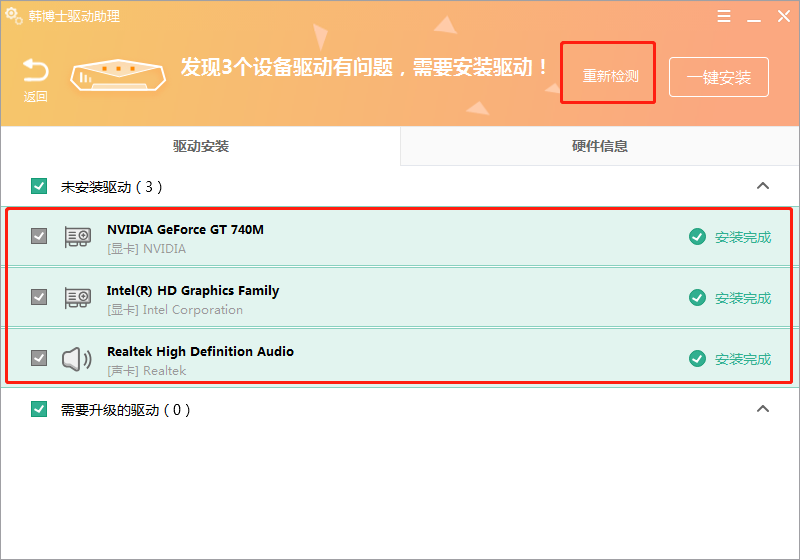
Task: Open the hamburger menu in title bar
Action: pos(723,16)
